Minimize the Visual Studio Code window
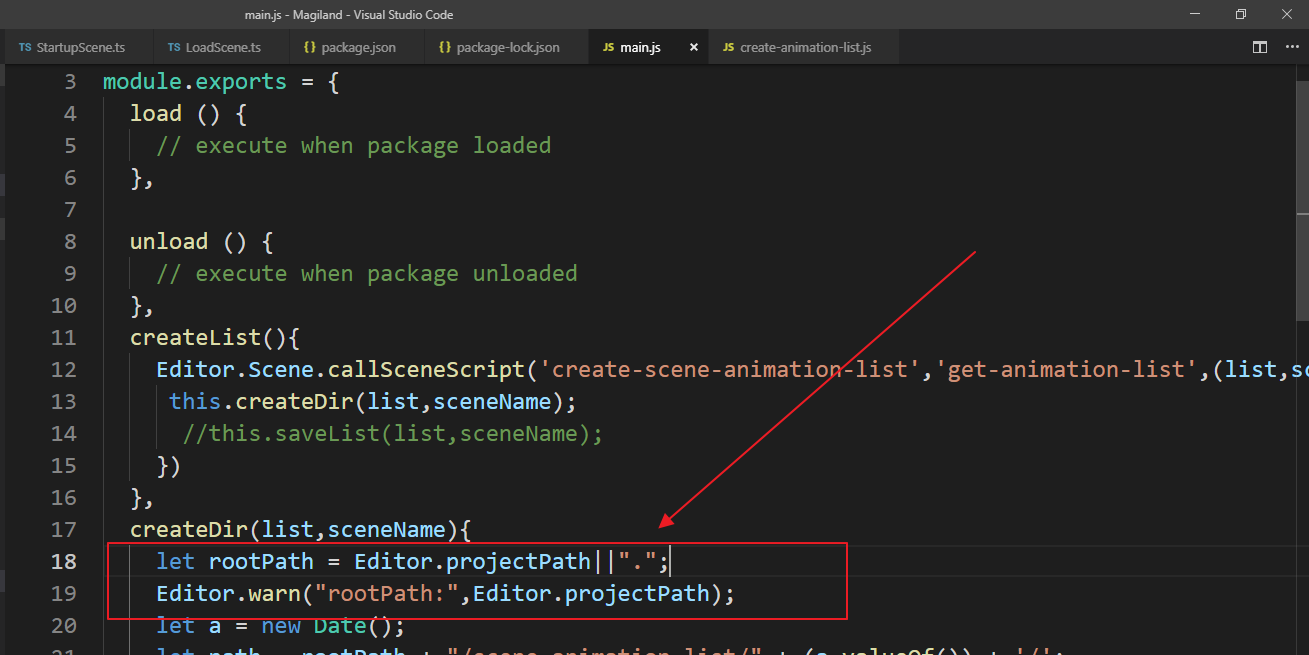 point(1194,14)
